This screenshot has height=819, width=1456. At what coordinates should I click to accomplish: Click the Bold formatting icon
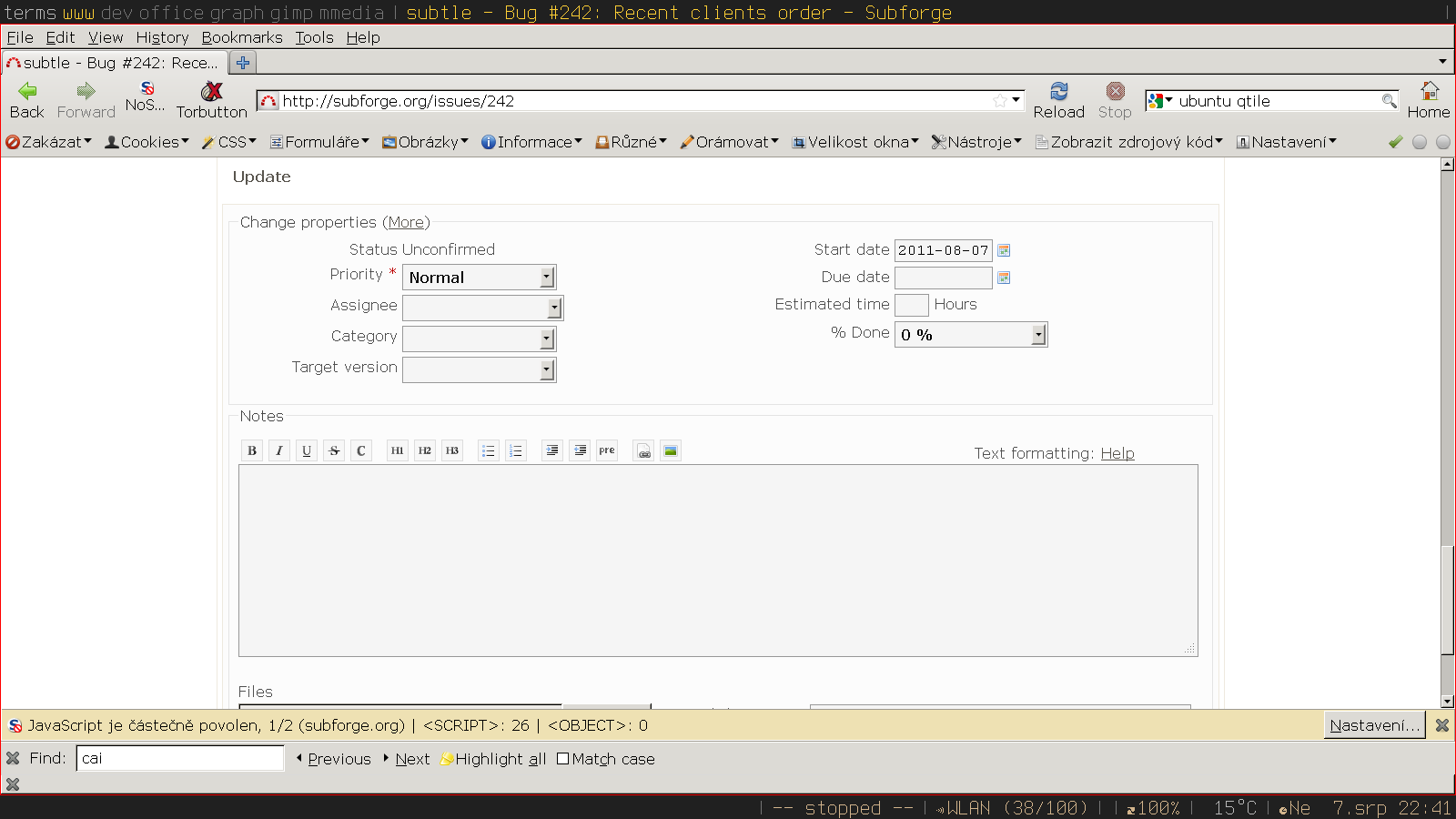pos(252,450)
